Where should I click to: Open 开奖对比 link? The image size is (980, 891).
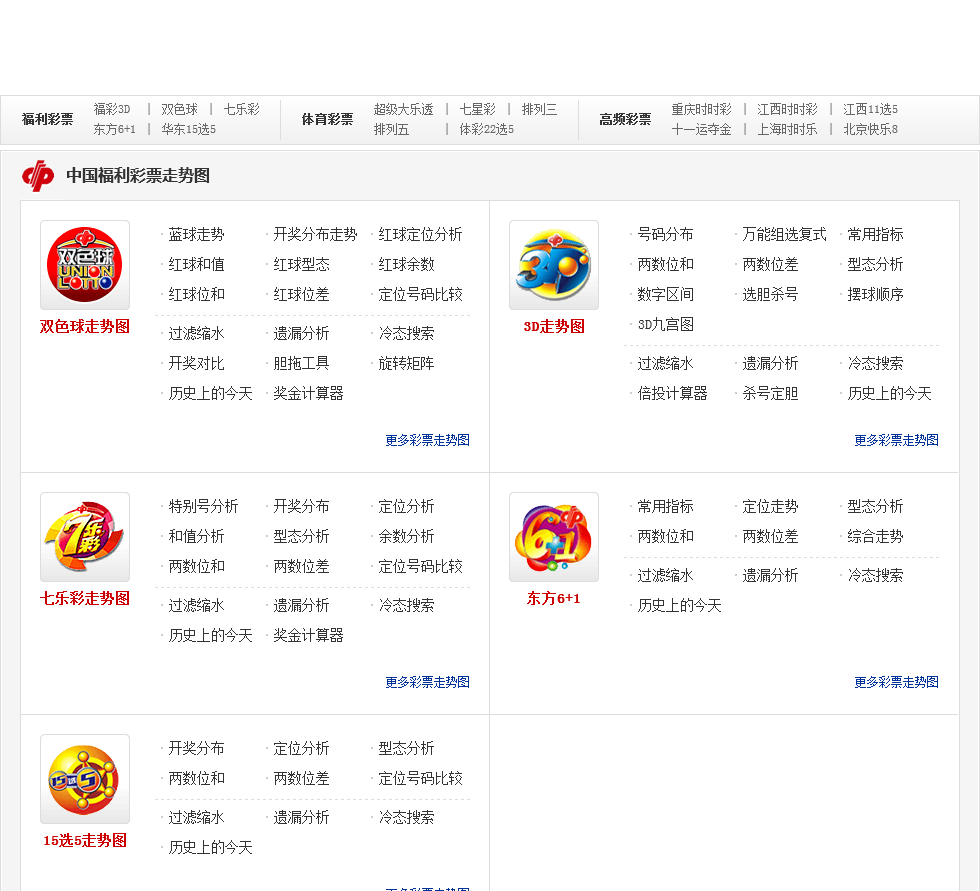(x=196, y=363)
